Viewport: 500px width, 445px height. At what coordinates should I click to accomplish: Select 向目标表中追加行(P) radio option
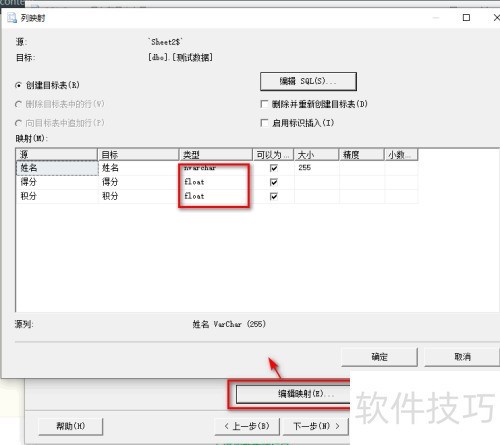click(18, 123)
